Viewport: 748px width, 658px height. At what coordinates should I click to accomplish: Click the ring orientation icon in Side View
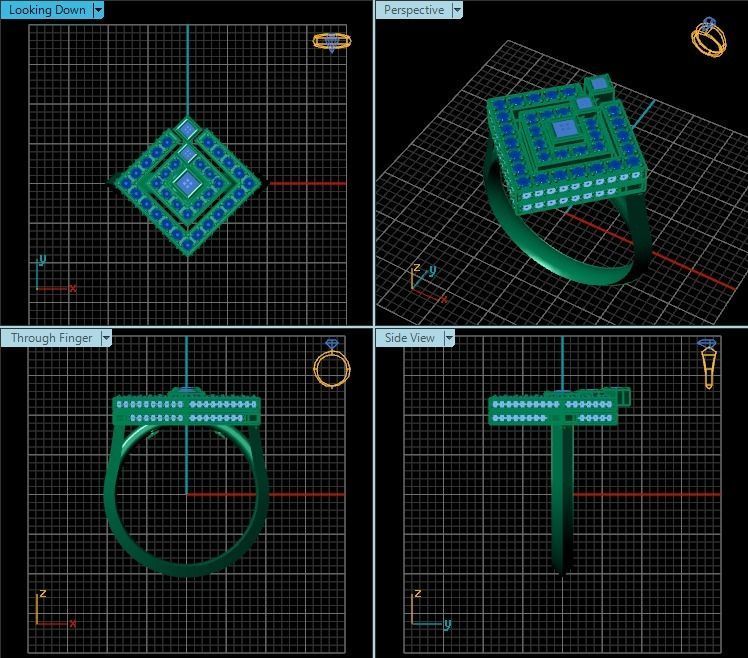[708, 364]
